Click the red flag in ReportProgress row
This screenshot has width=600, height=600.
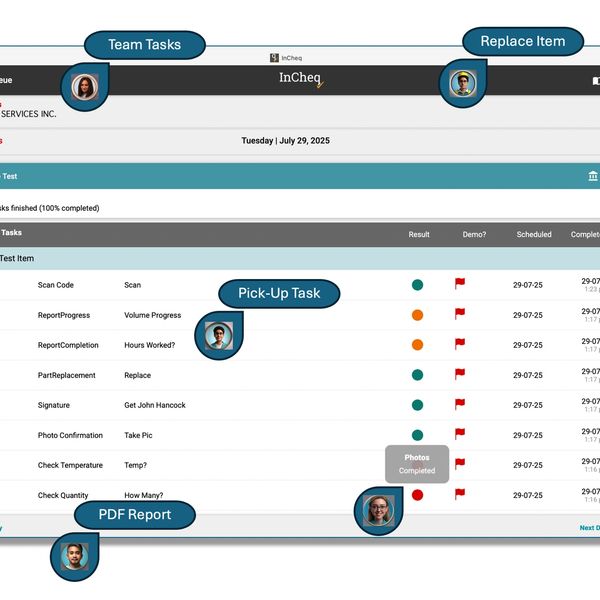(460, 314)
